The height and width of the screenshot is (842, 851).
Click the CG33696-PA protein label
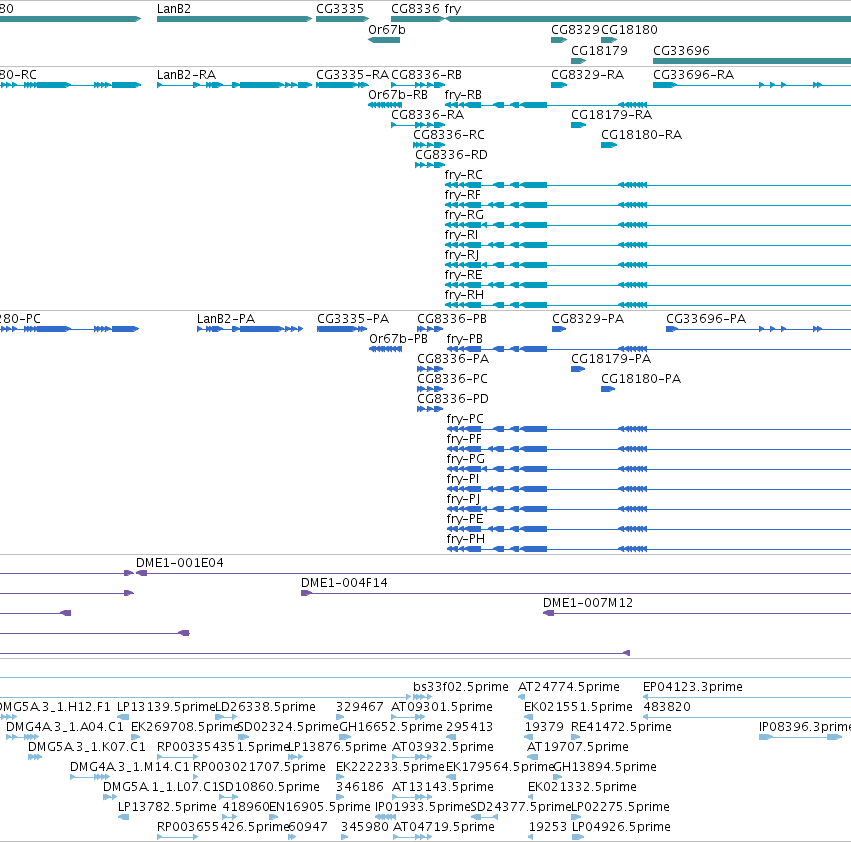[706, 319]
